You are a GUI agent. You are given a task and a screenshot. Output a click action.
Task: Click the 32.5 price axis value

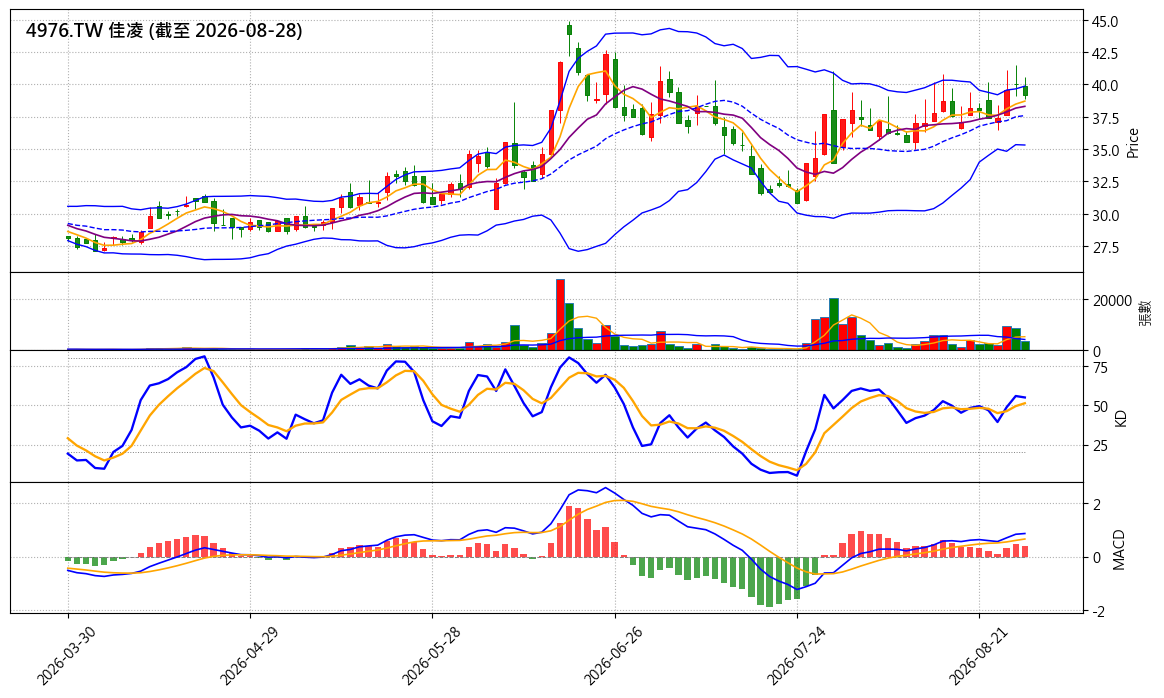1105,183
